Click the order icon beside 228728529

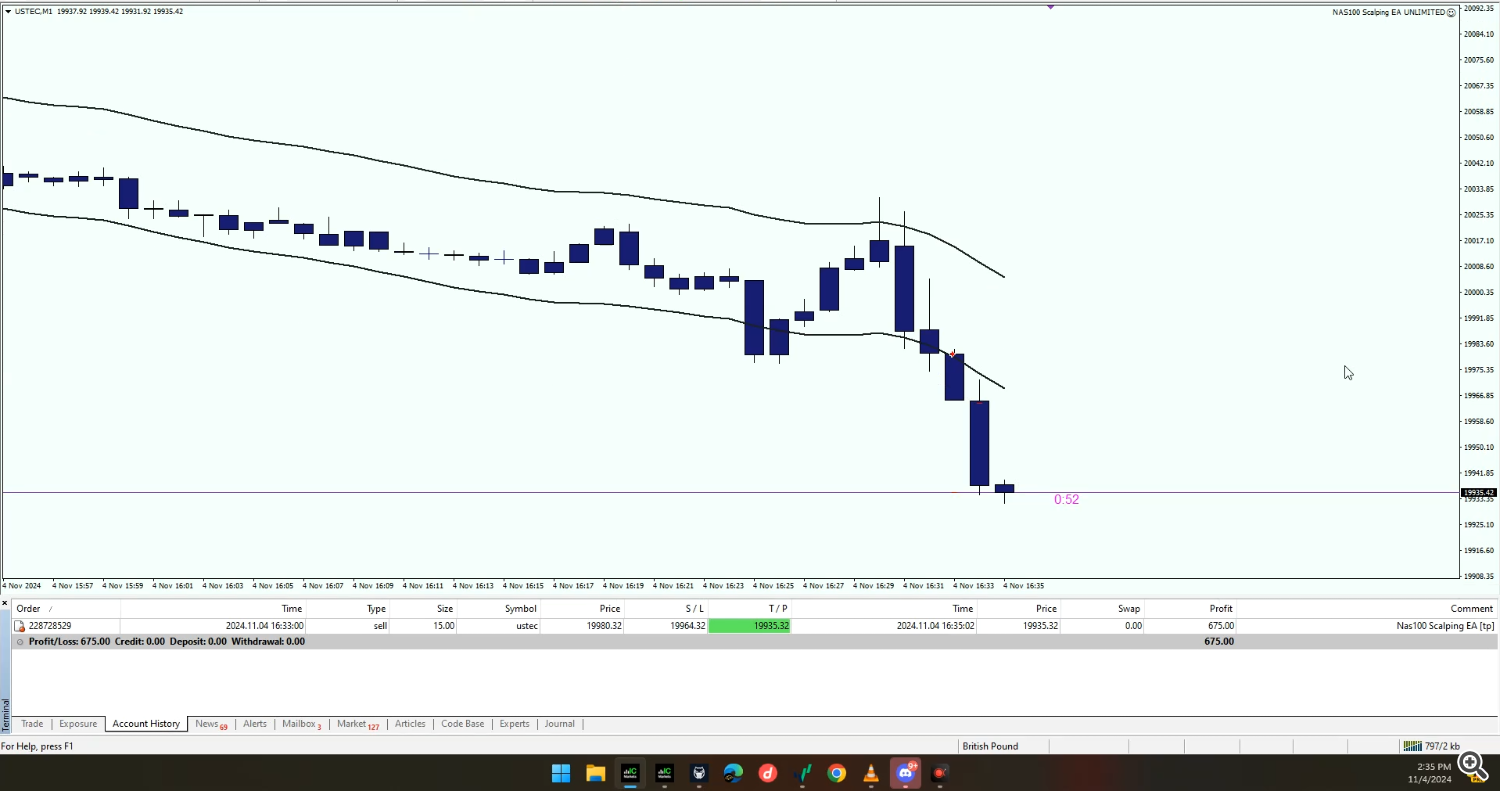pos(19,626)
